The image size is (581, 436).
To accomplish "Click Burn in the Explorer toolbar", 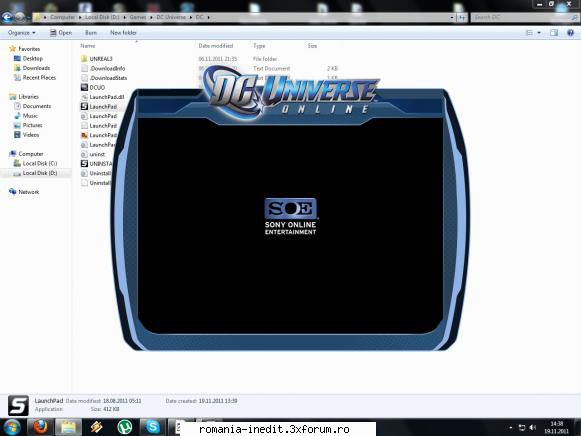I will pyautogui.click(x=91, y=33).
